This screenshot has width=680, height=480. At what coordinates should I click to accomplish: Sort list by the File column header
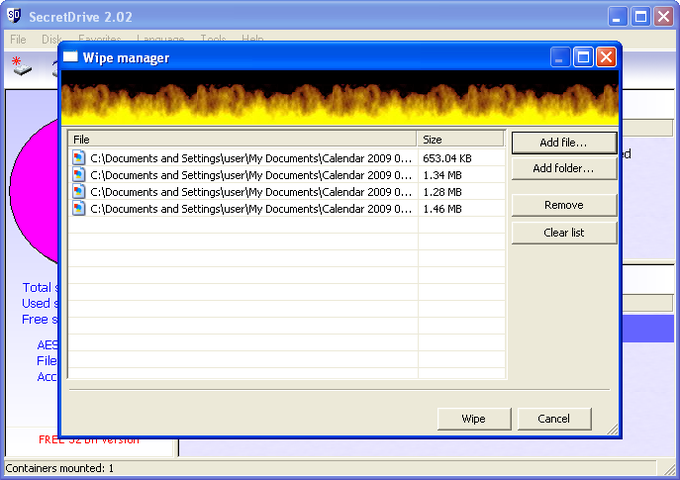coord(242,139)
